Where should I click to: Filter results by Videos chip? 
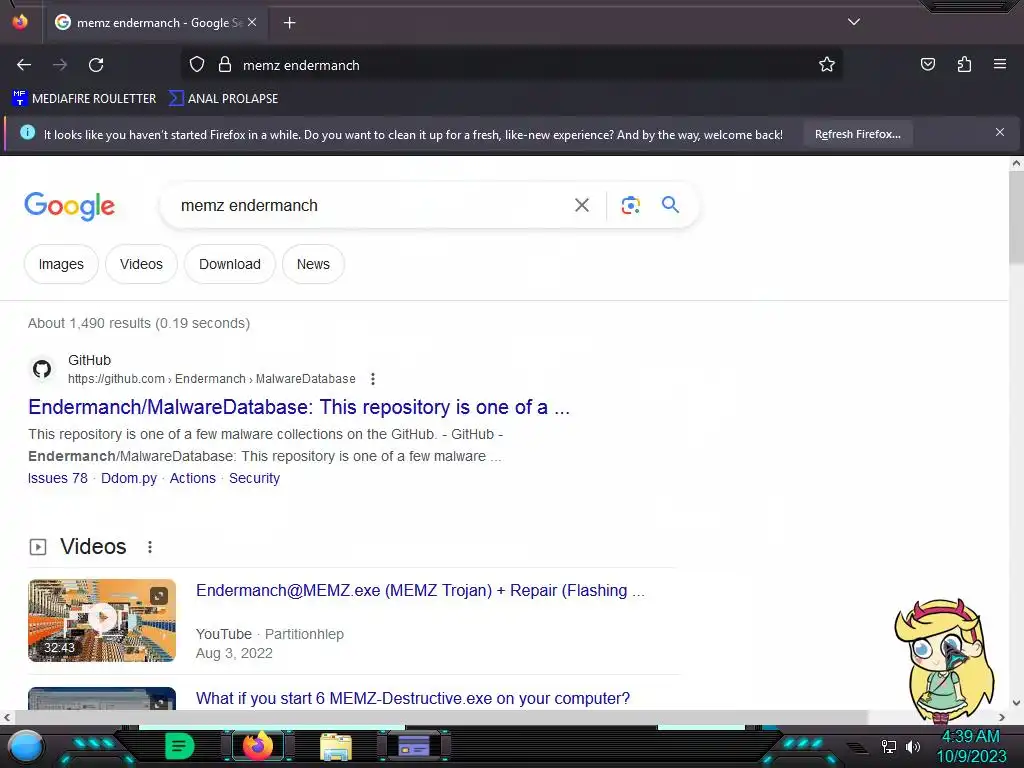141,264
